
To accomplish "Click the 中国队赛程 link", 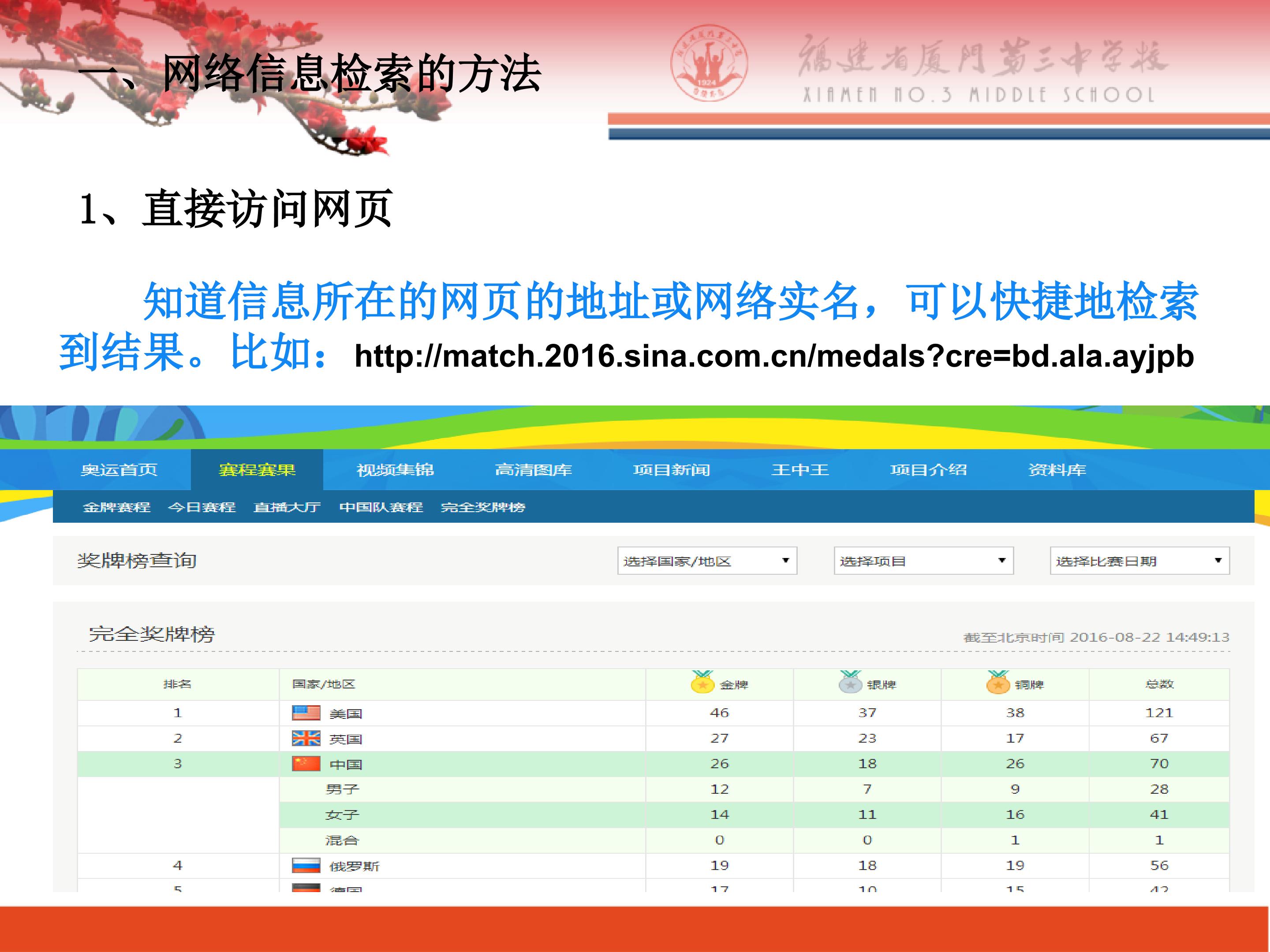I will coord(381,507).
